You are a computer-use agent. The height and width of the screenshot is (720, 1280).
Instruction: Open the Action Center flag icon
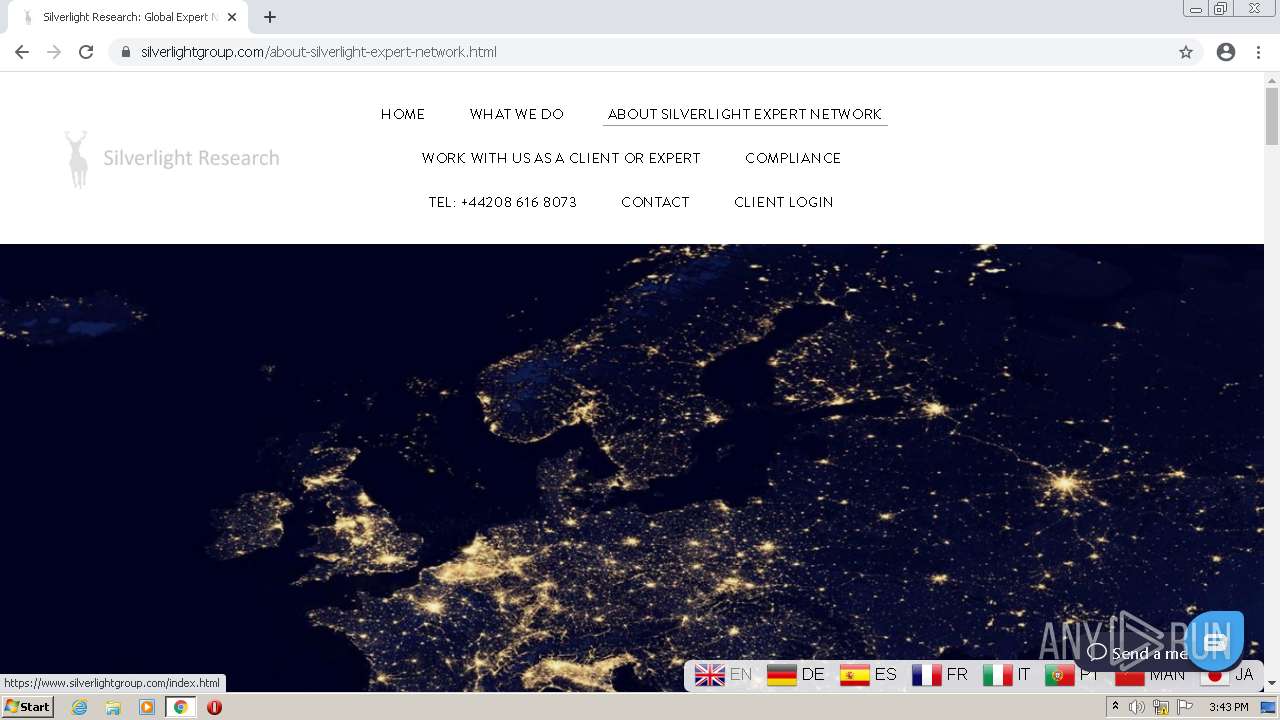tap(1185, 707)
